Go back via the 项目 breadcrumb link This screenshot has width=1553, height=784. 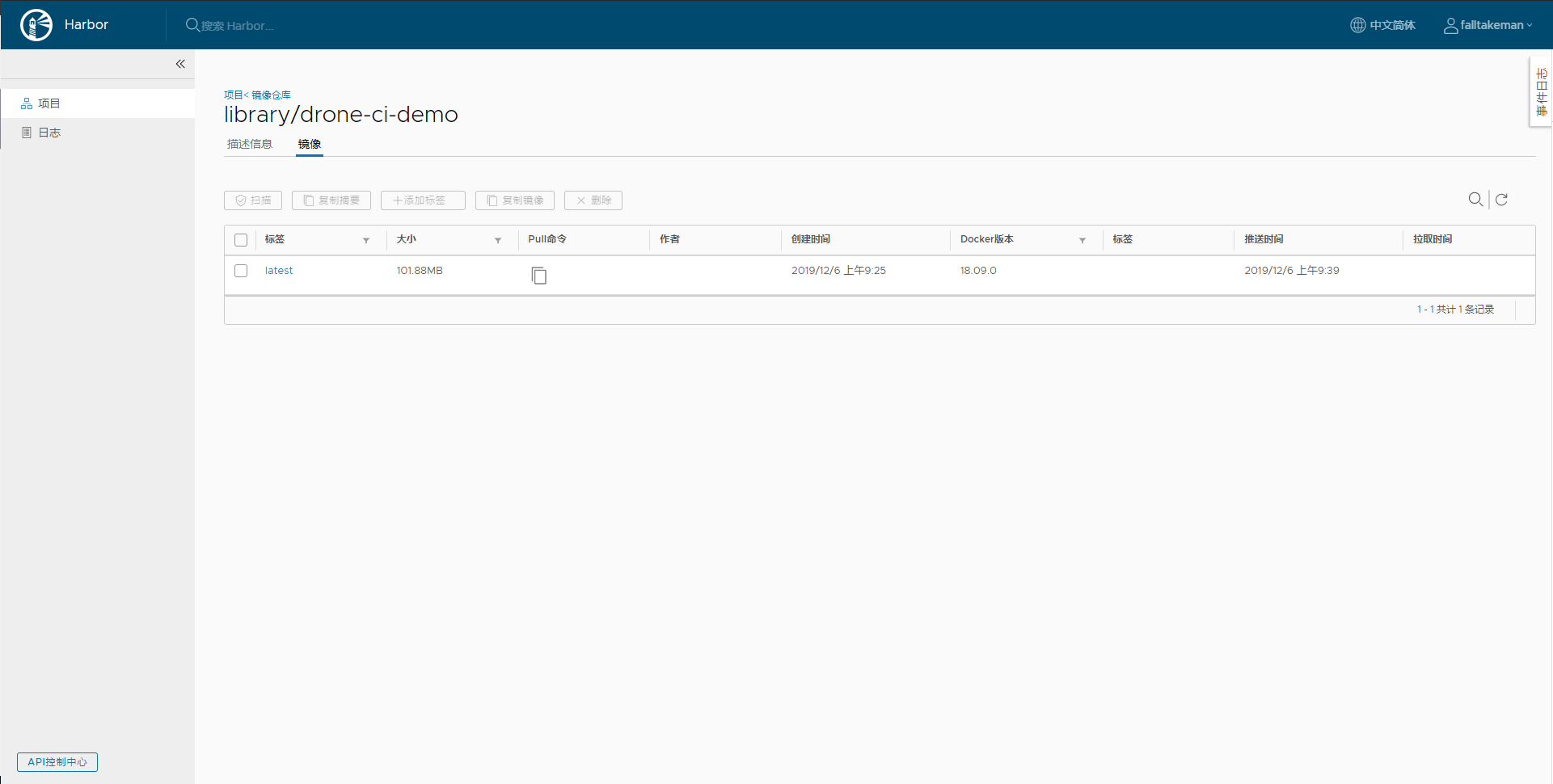(233, 95)
